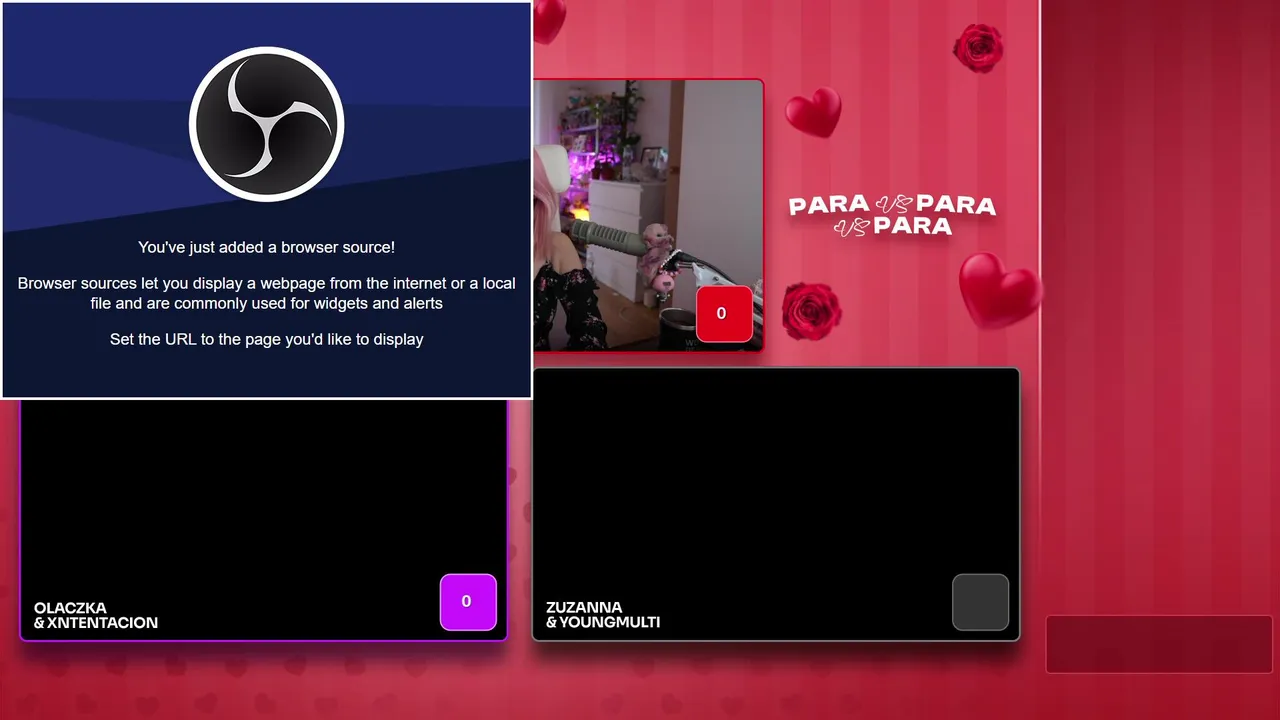This screenshot has height=720, width=1280.
Task: Click the red score box showing 0
Action: [724, 314]
